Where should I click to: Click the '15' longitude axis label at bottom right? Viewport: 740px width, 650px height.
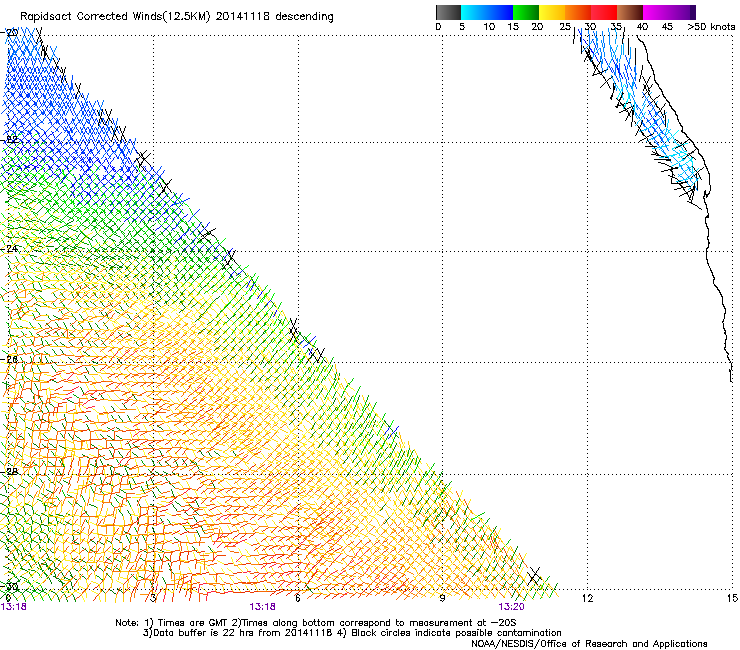click(x=732, y=599)
